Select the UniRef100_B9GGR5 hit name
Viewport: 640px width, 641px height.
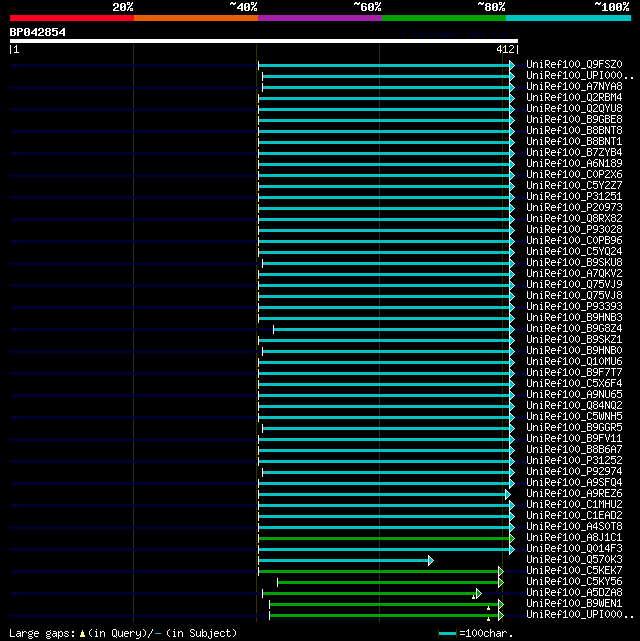click(x=574, y=428)
